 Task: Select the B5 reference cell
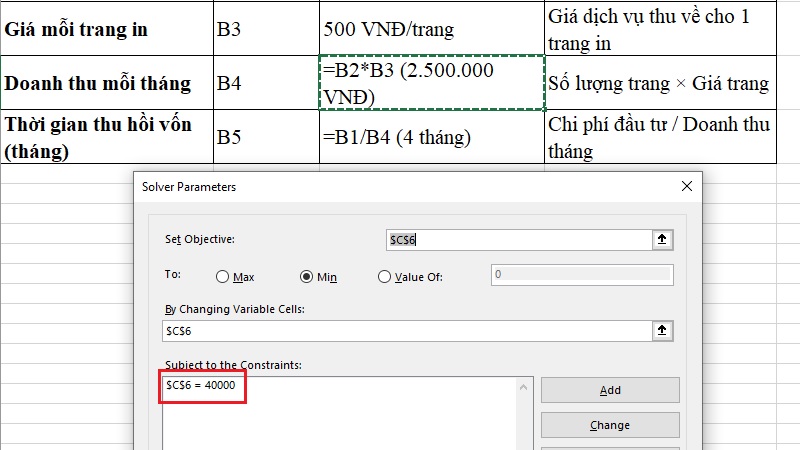tap(266, 137)
